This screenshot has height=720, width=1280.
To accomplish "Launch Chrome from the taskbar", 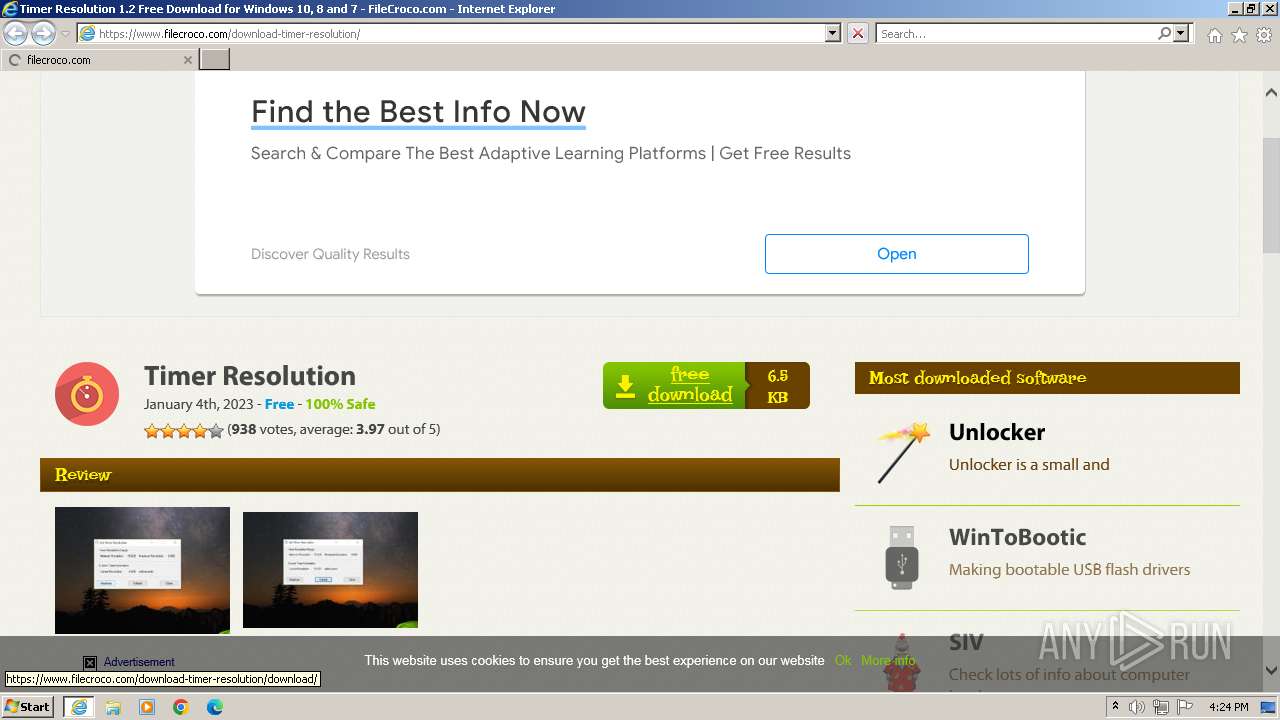I will click(181, 707).
